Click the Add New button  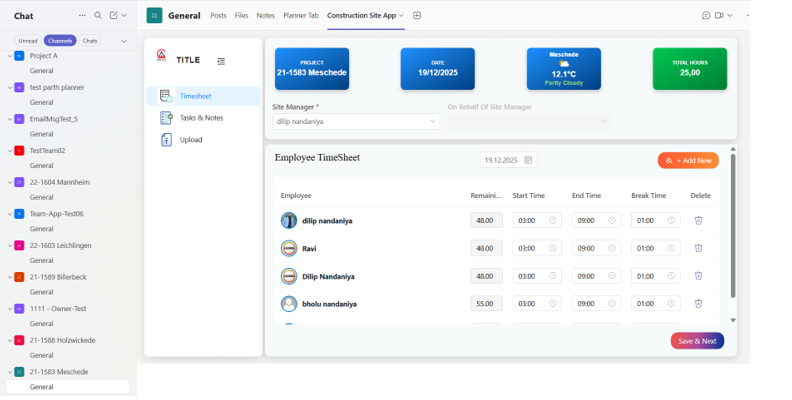click(688, 160)
